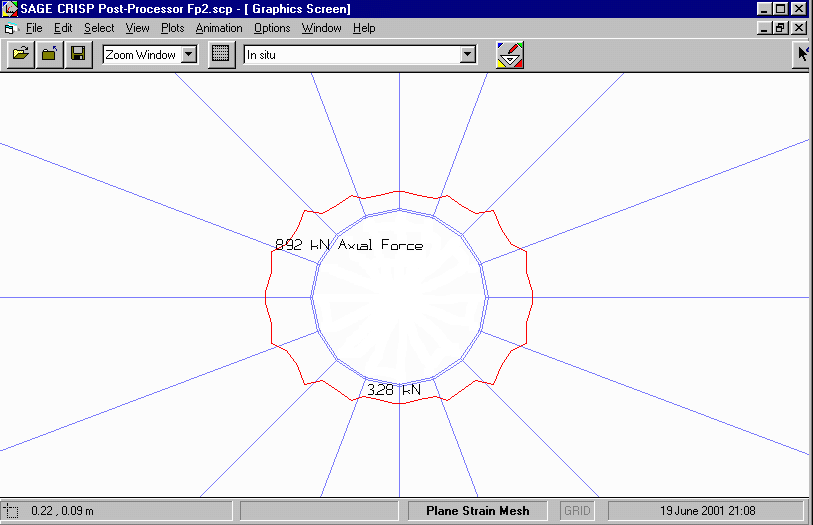Viewport: 813px width, 525px height.
Task: Select the pointer arrow tool at toolbar end
Action: tap(802, 54)
